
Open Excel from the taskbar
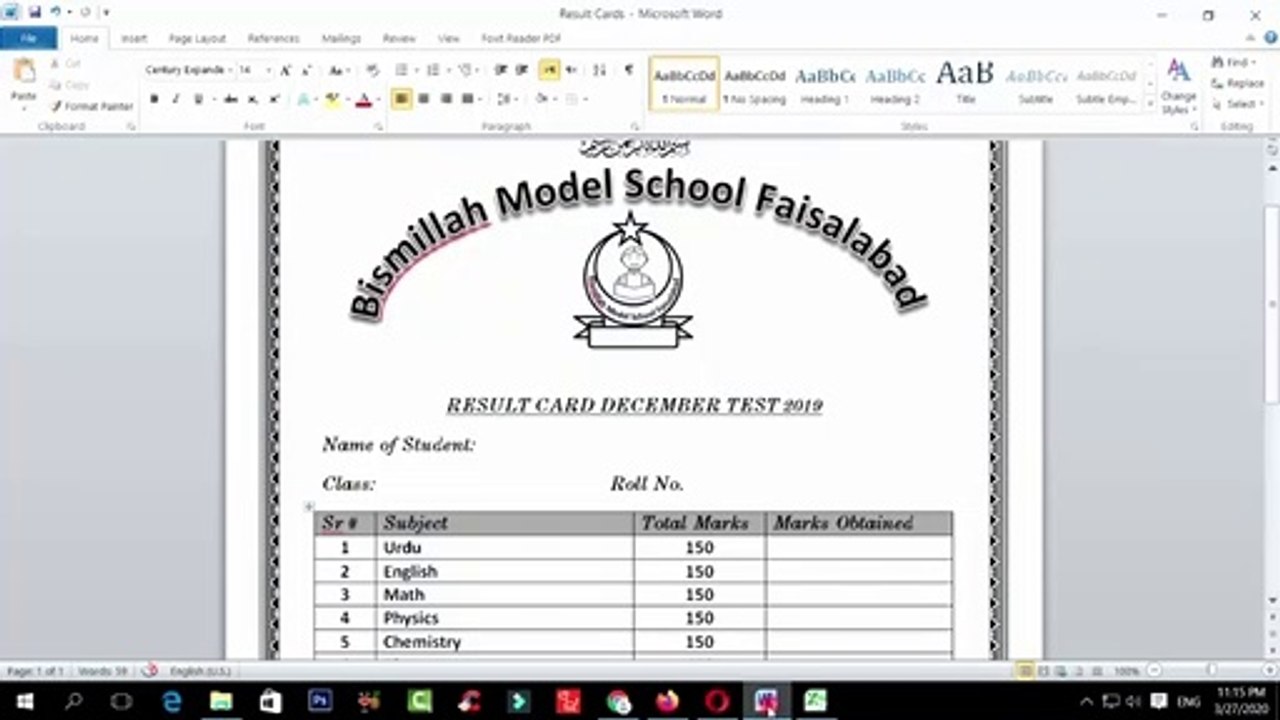click(815, 701)
